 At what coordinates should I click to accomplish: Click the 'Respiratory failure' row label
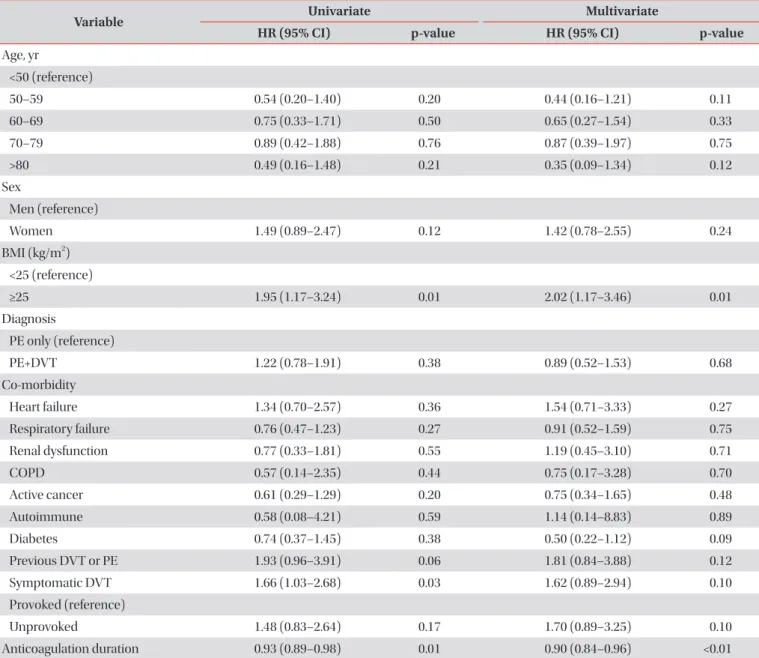coord(60,429)
